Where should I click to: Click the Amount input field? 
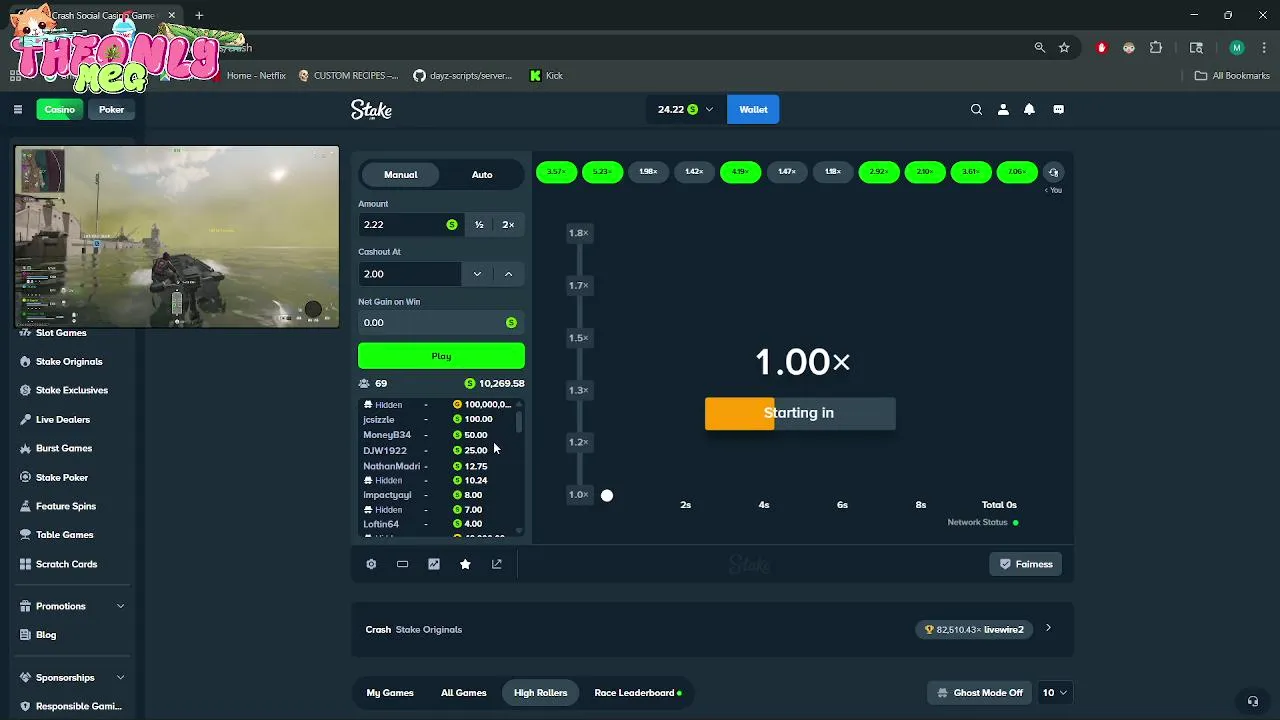pos(411,225)
